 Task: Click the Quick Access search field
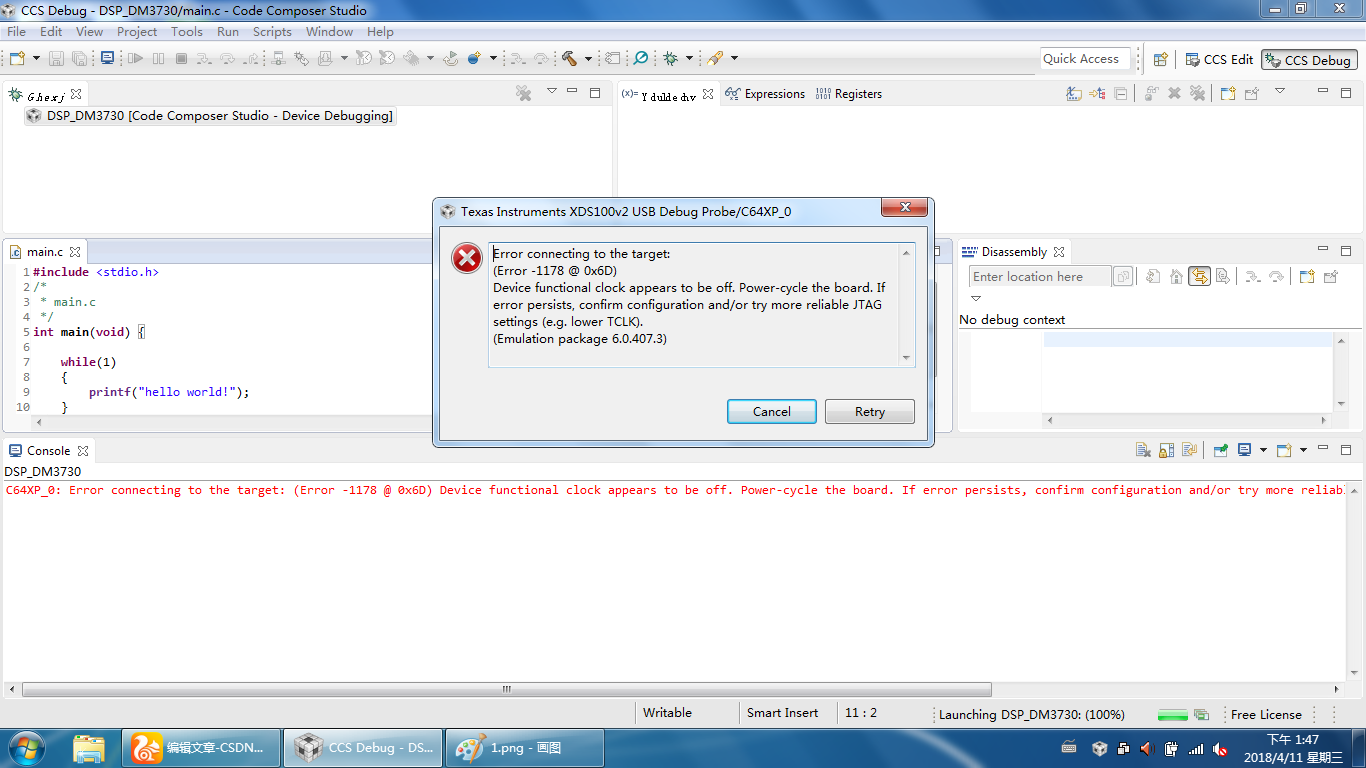tap(1086, 59)
